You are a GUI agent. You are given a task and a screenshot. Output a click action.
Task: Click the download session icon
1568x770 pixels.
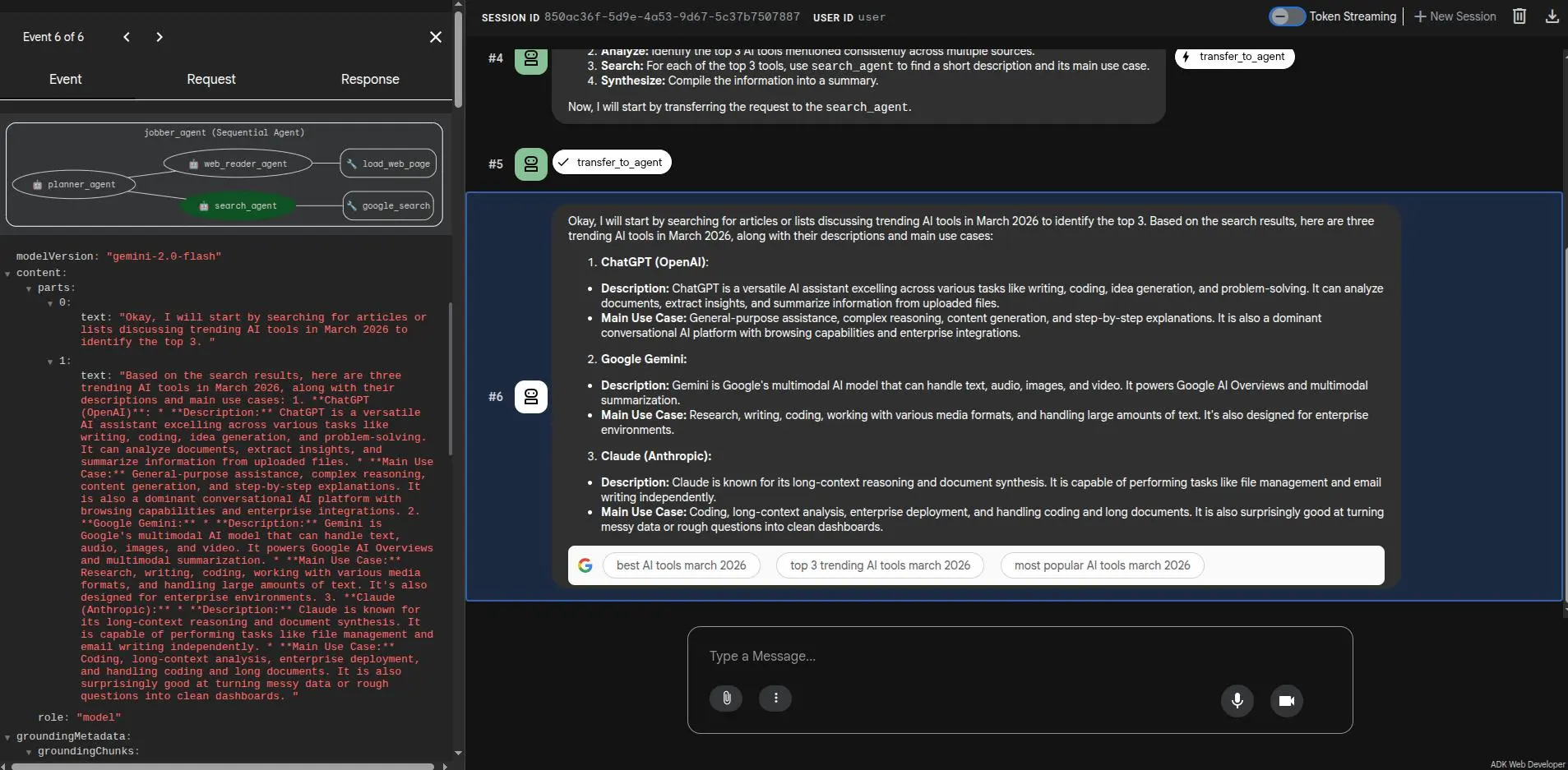1552,16
